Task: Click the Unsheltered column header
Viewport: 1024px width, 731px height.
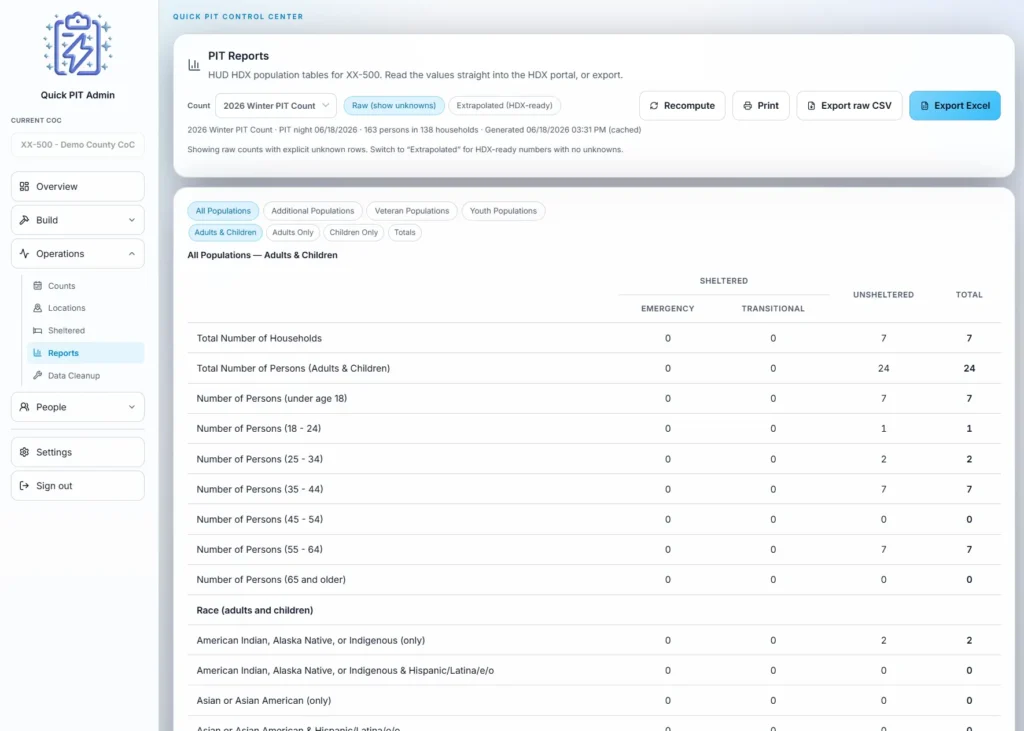Action: click(x=883, y=295)
